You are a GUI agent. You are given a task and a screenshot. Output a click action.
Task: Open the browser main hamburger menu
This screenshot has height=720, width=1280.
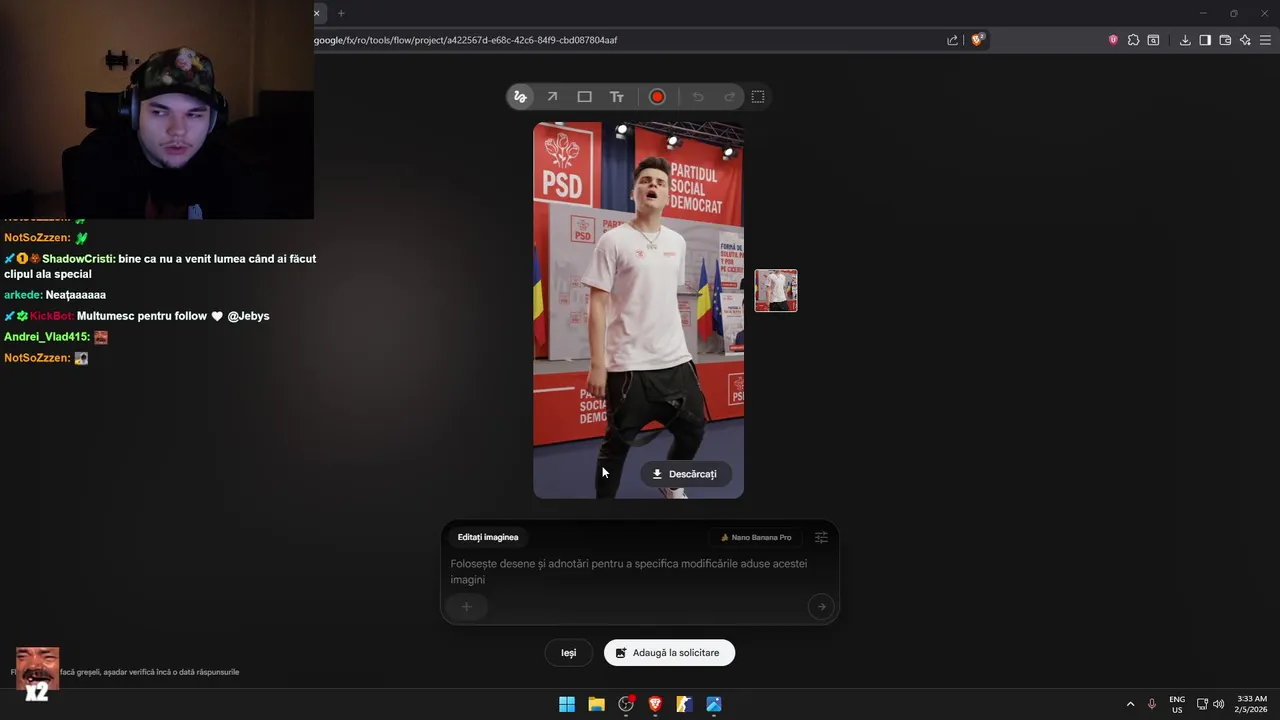click(1265, 40)
